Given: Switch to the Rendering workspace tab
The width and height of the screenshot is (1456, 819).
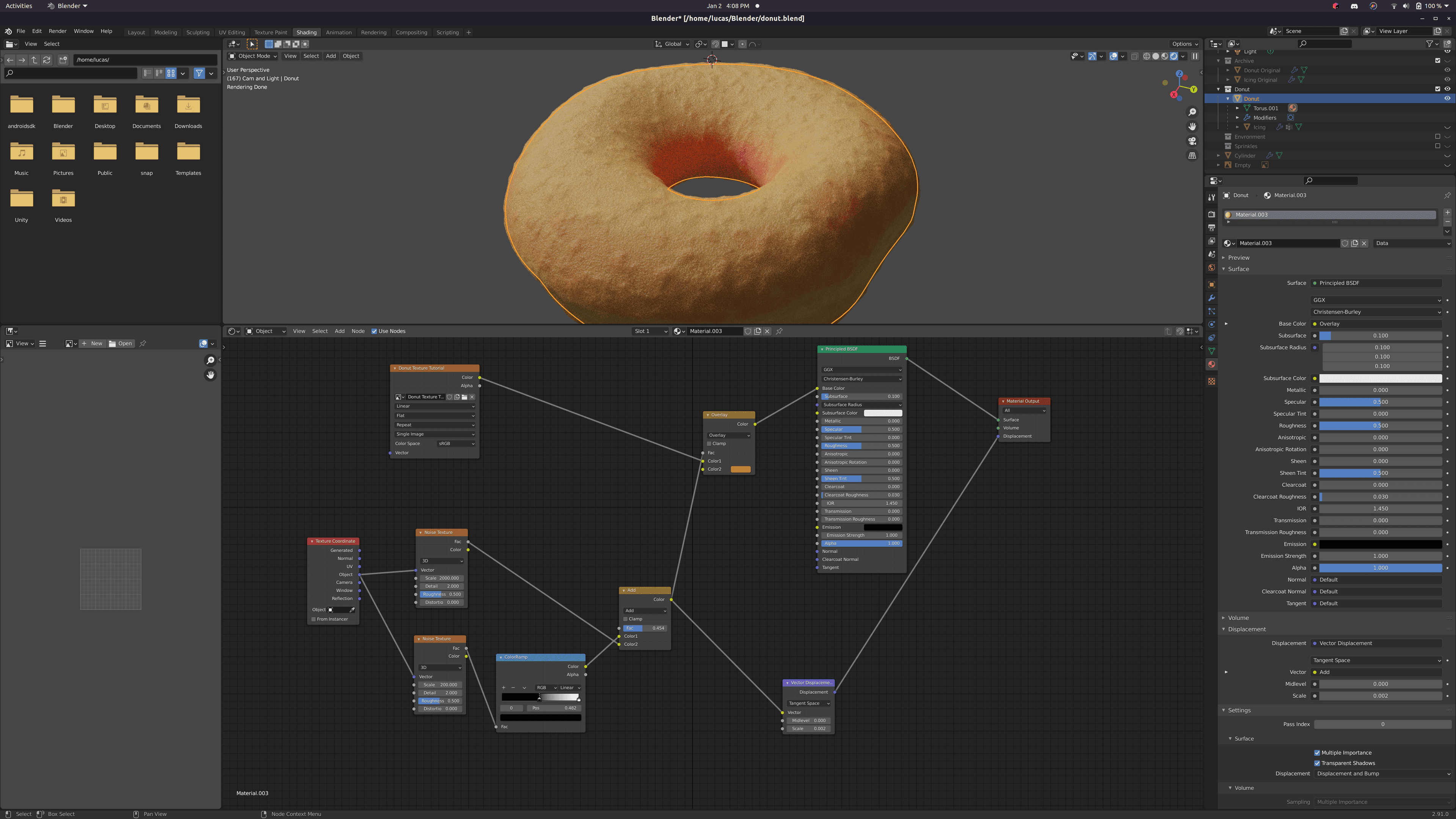Looking at the screenshot, I should pyautogui.click(x=373, y=32).
